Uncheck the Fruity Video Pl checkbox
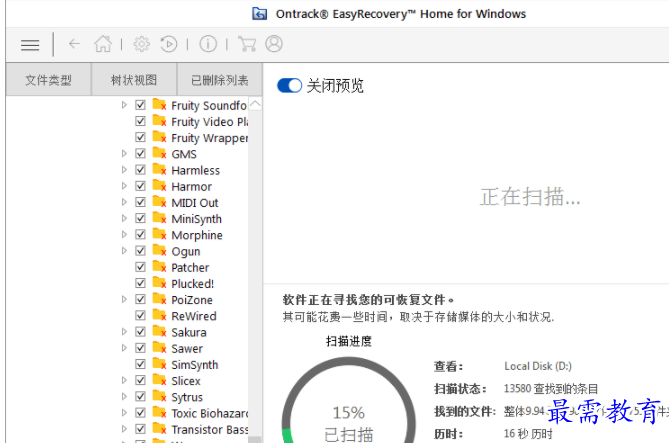 pyautogui.click(x=140, y=121)
